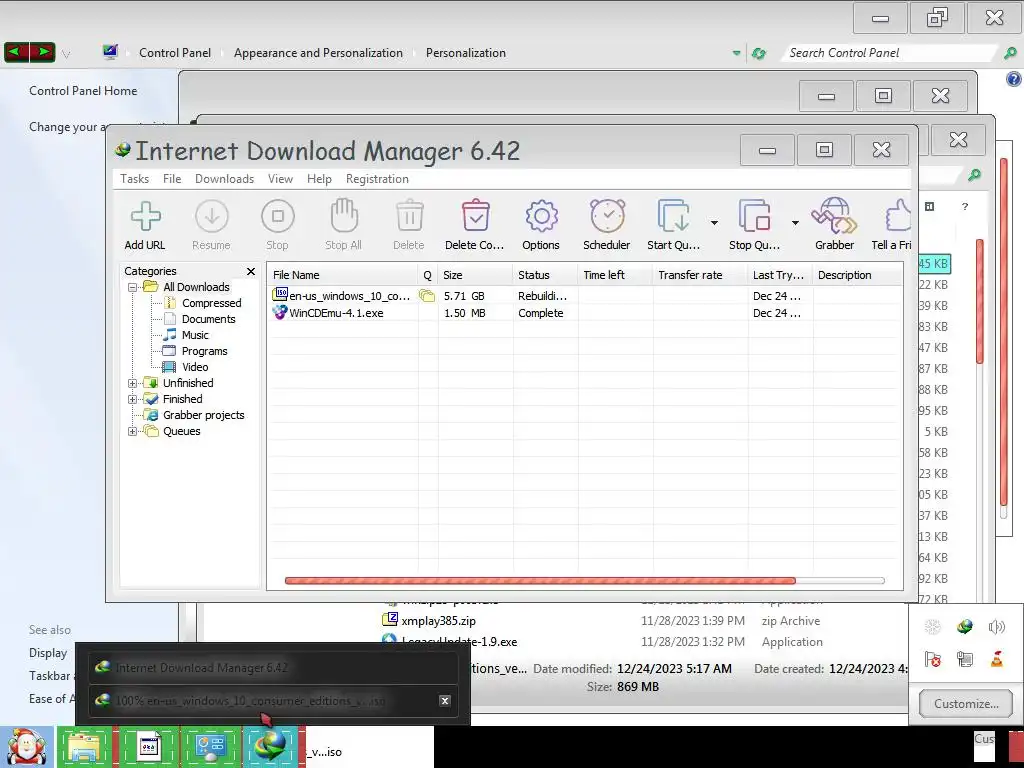Click the Personalization breadcrumb

tap(466, 53)
